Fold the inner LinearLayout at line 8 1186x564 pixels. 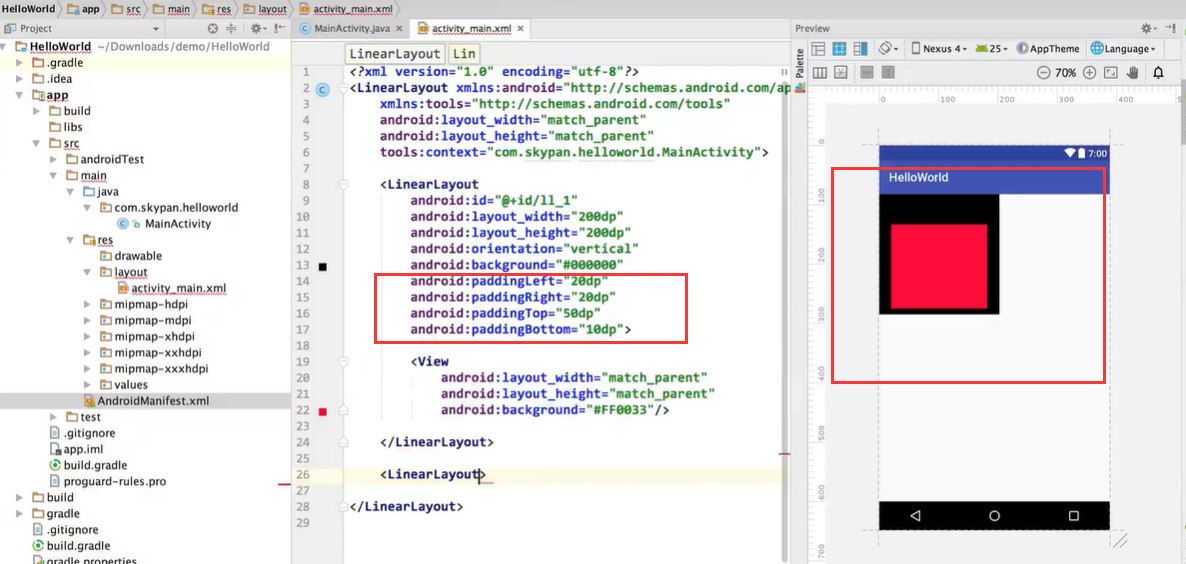(x=343, y=184)
